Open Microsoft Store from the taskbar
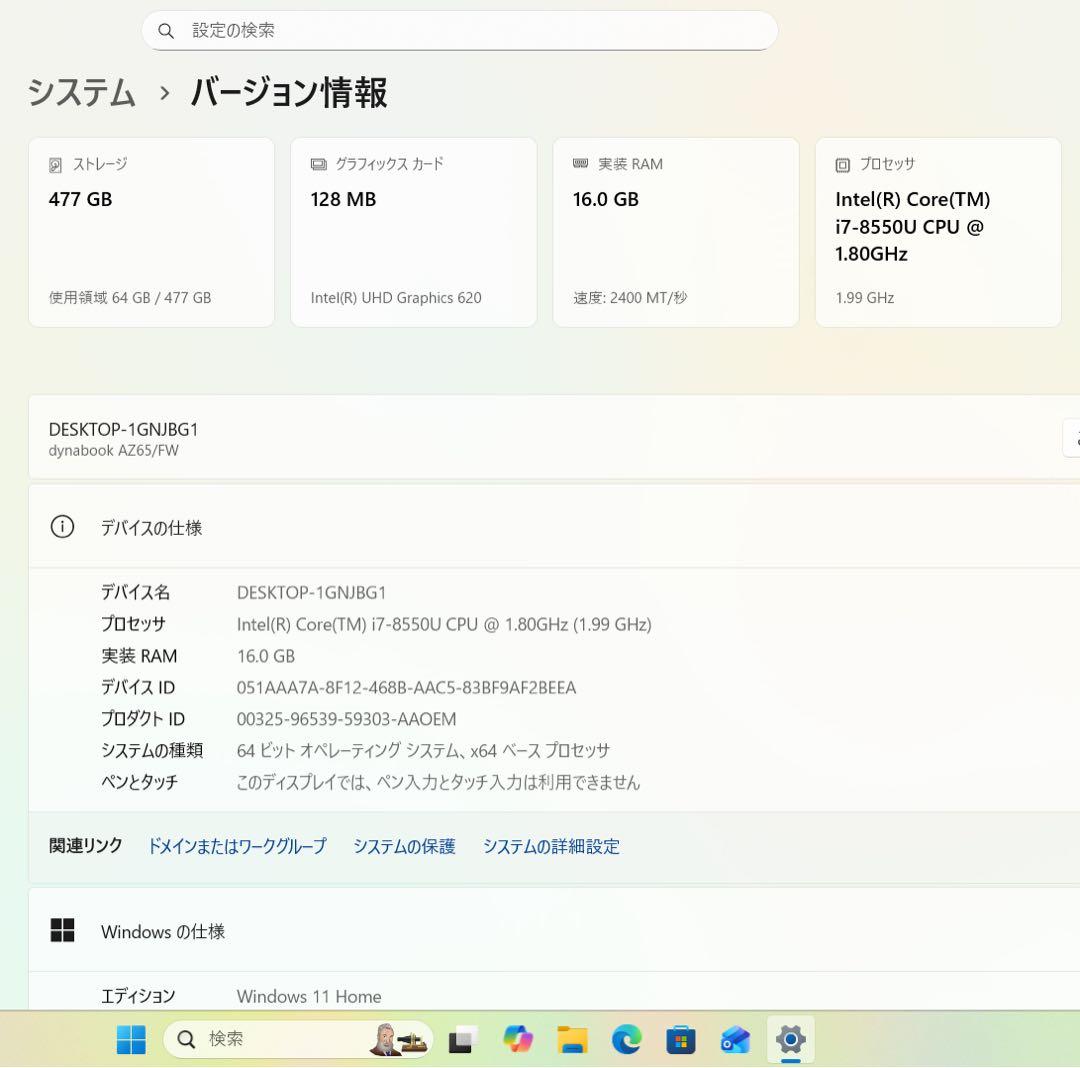The image size is (1080, 1068). [681, 1040]
